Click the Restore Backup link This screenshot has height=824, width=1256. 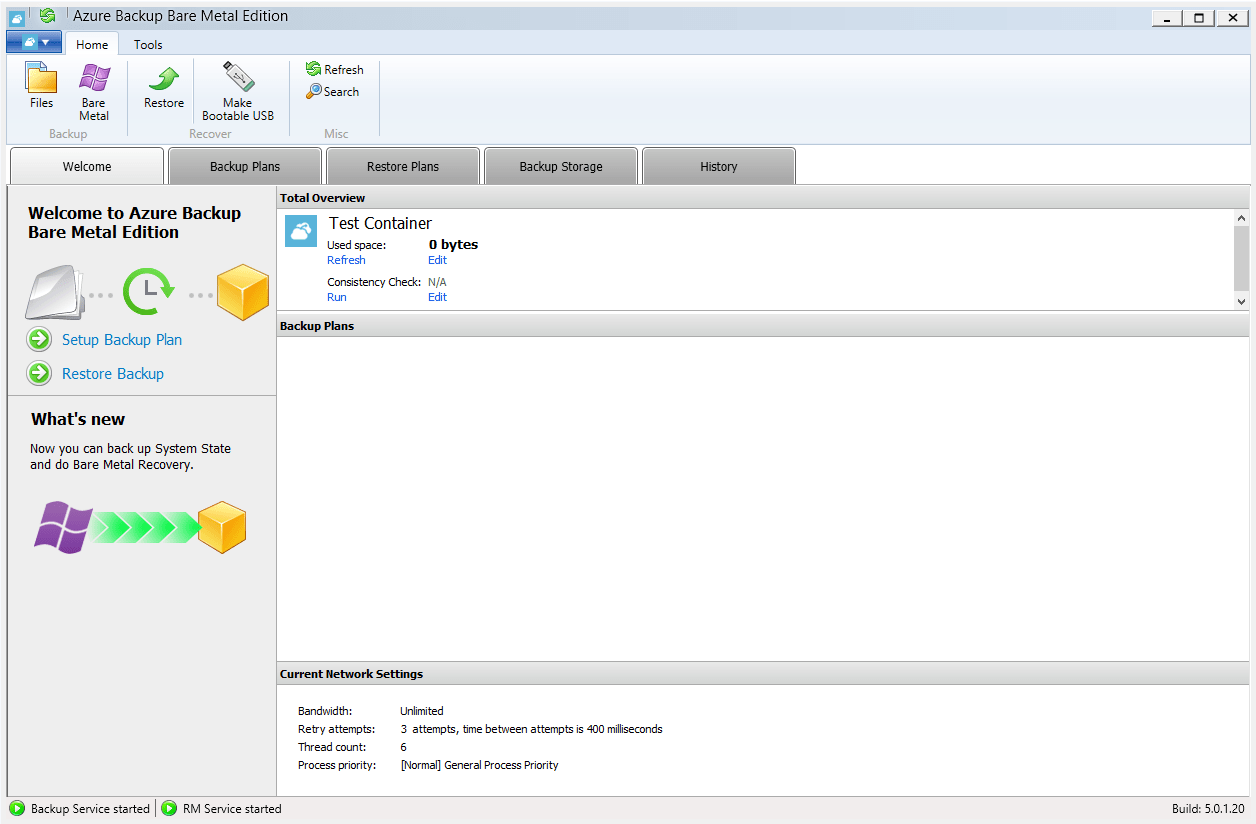[x=112, y=373]
